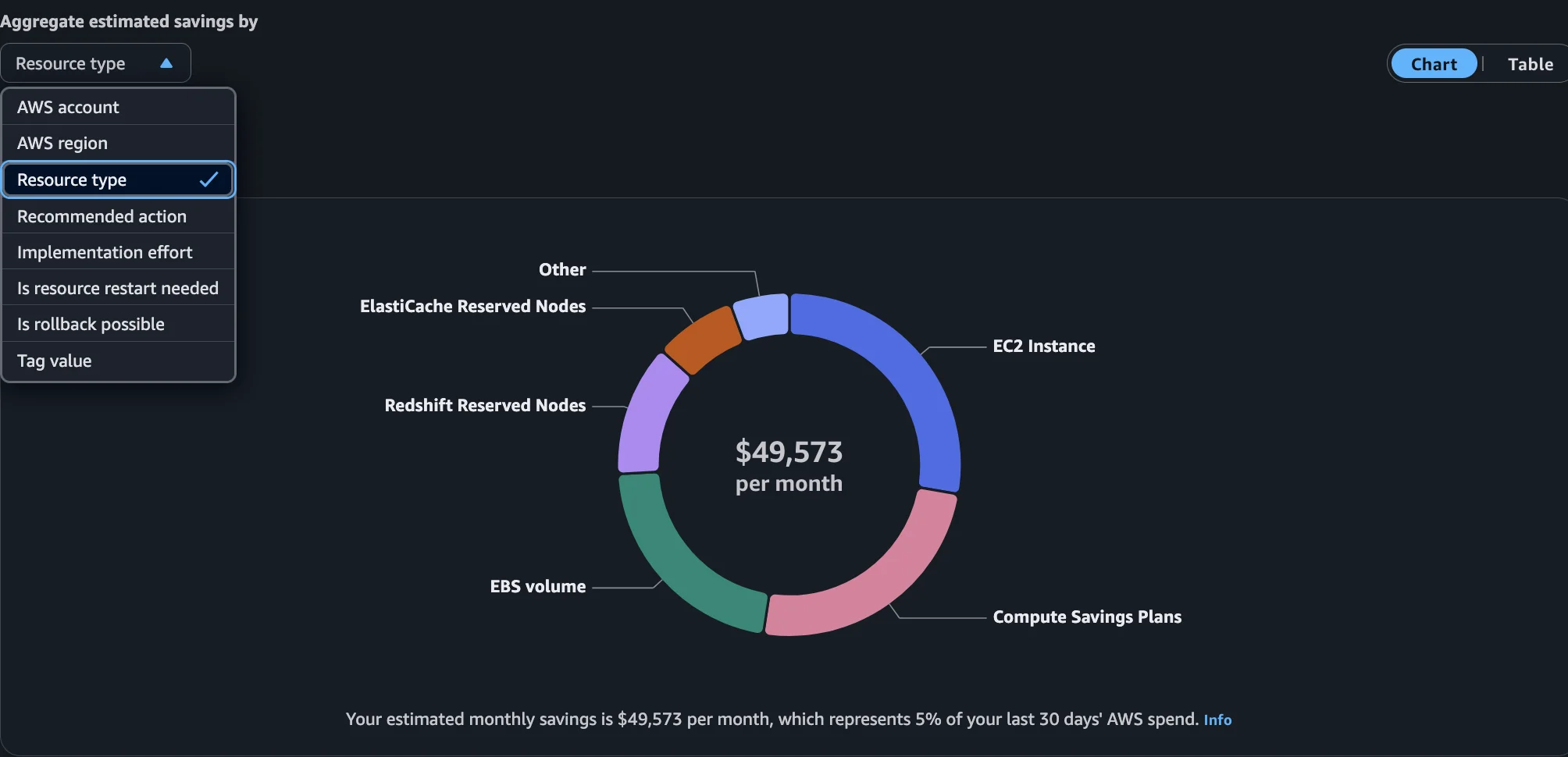Select Is resource restart needed
The height and width of the screenshot is (757, 1568).
(x=119, y=288)
